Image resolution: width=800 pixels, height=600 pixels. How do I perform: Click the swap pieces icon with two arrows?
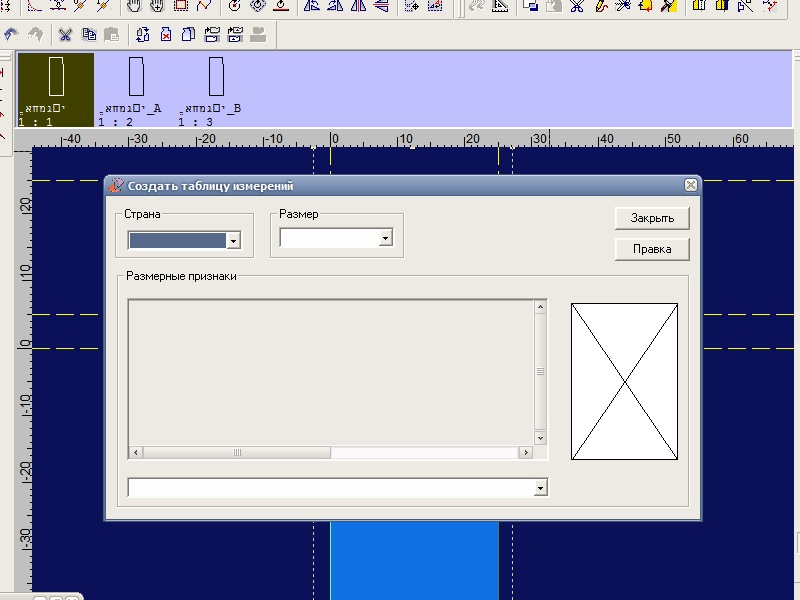[142, 35]
